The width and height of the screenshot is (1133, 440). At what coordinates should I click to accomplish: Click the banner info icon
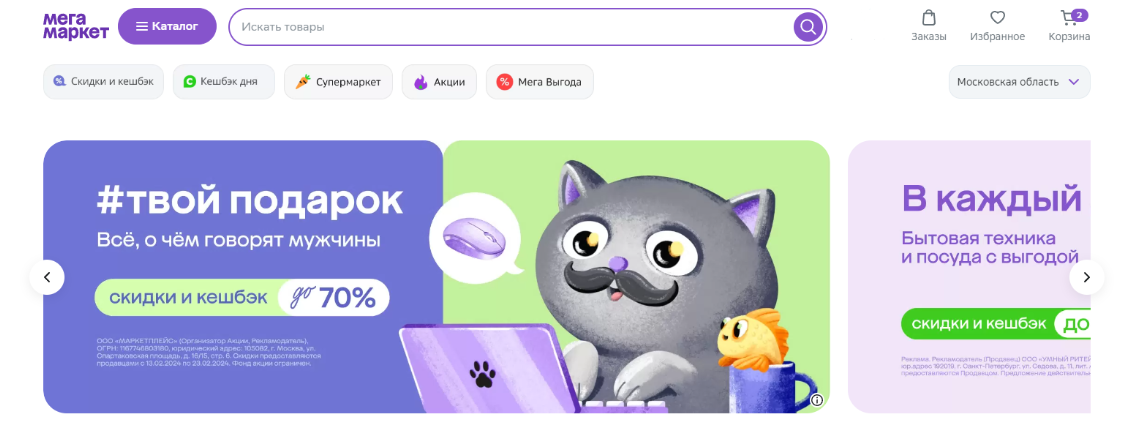[x=817, y=400]
